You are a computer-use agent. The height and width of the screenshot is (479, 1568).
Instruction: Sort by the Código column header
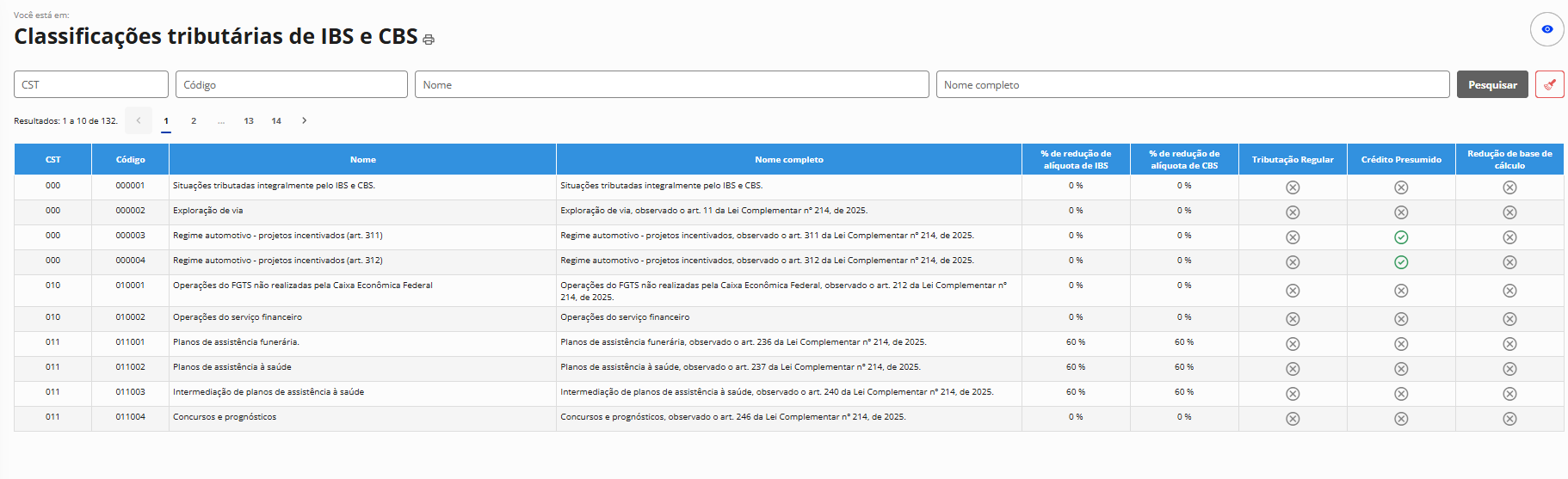(130, 160)
